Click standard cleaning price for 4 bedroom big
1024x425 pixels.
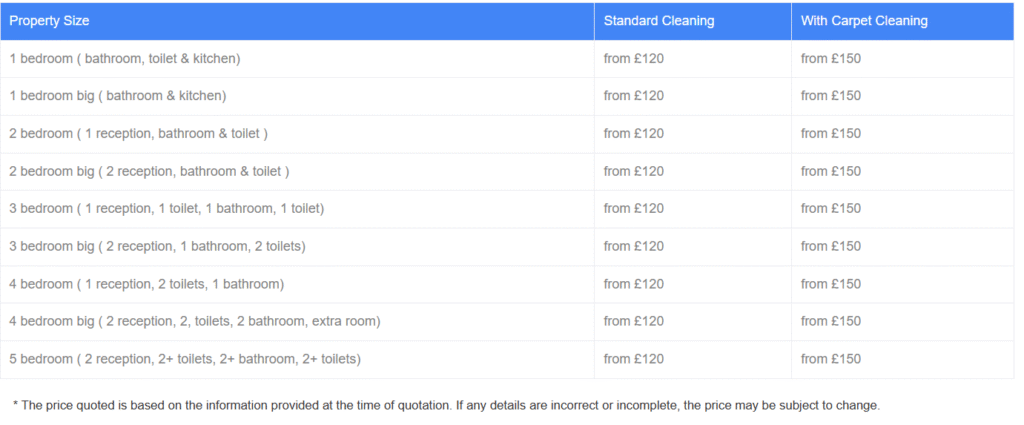634,321
